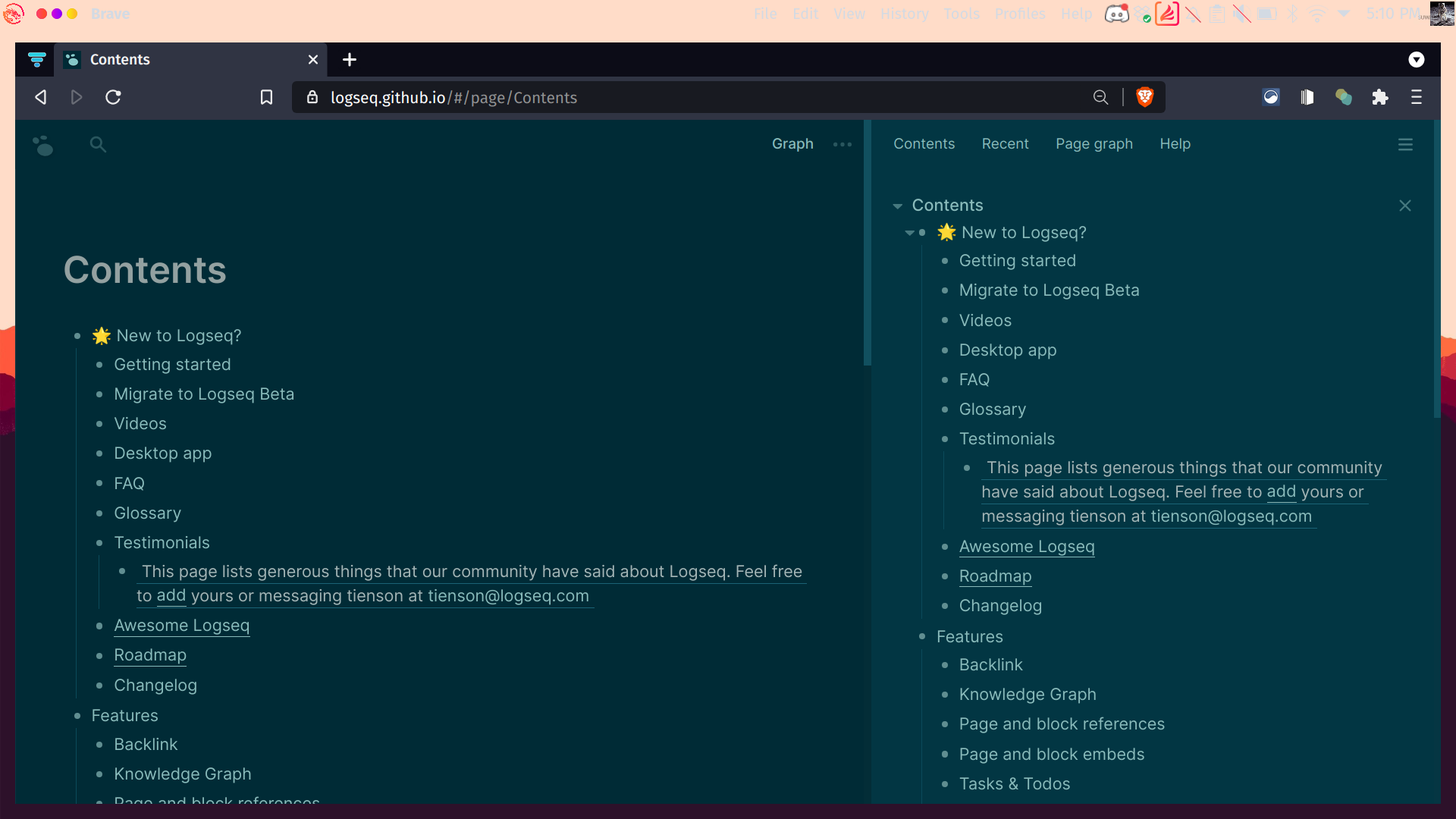
Task: Open Roadmap link in right sidebar
Action: point(995,576)
